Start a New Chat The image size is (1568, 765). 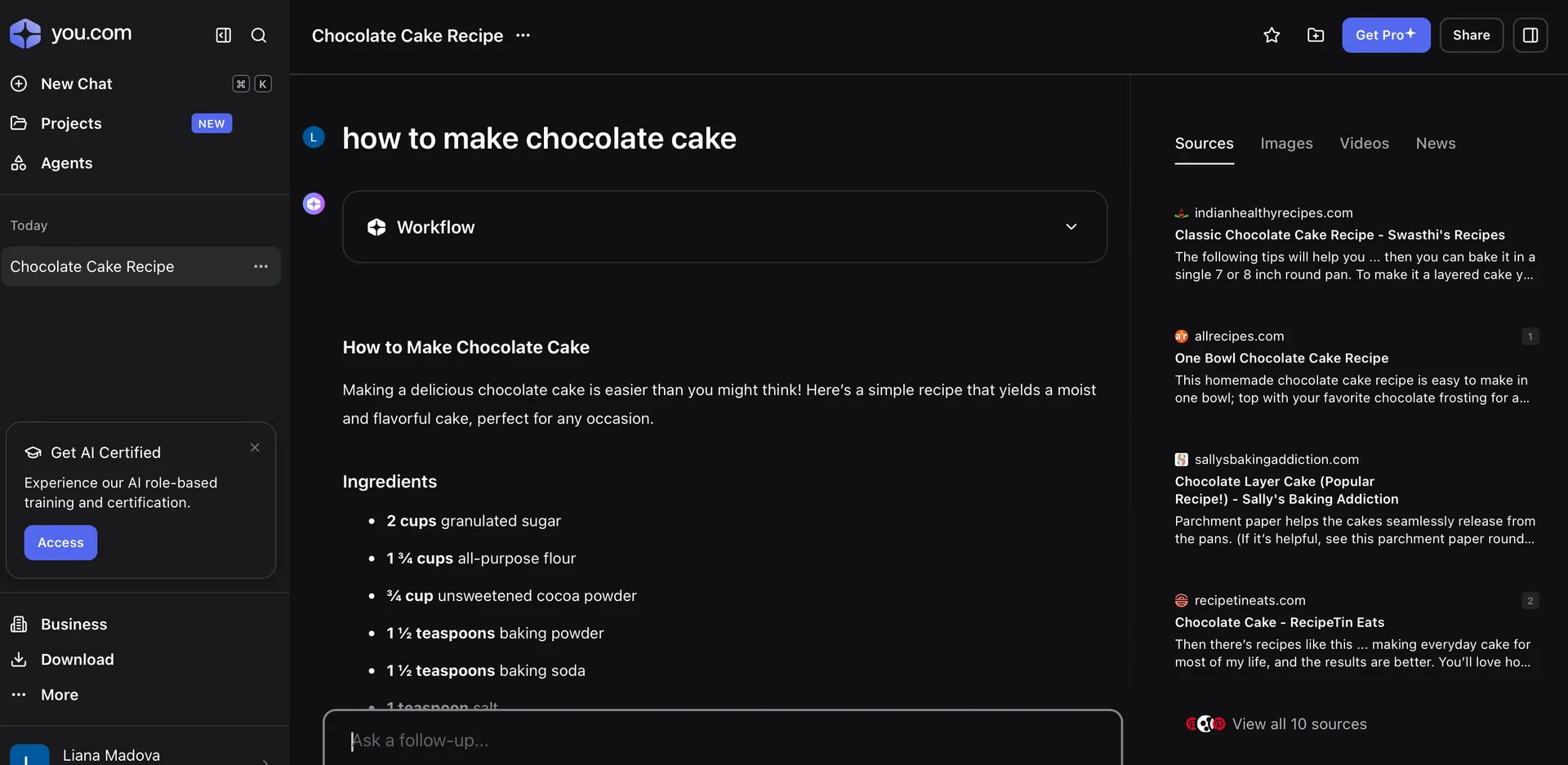[x=76, y=83]
